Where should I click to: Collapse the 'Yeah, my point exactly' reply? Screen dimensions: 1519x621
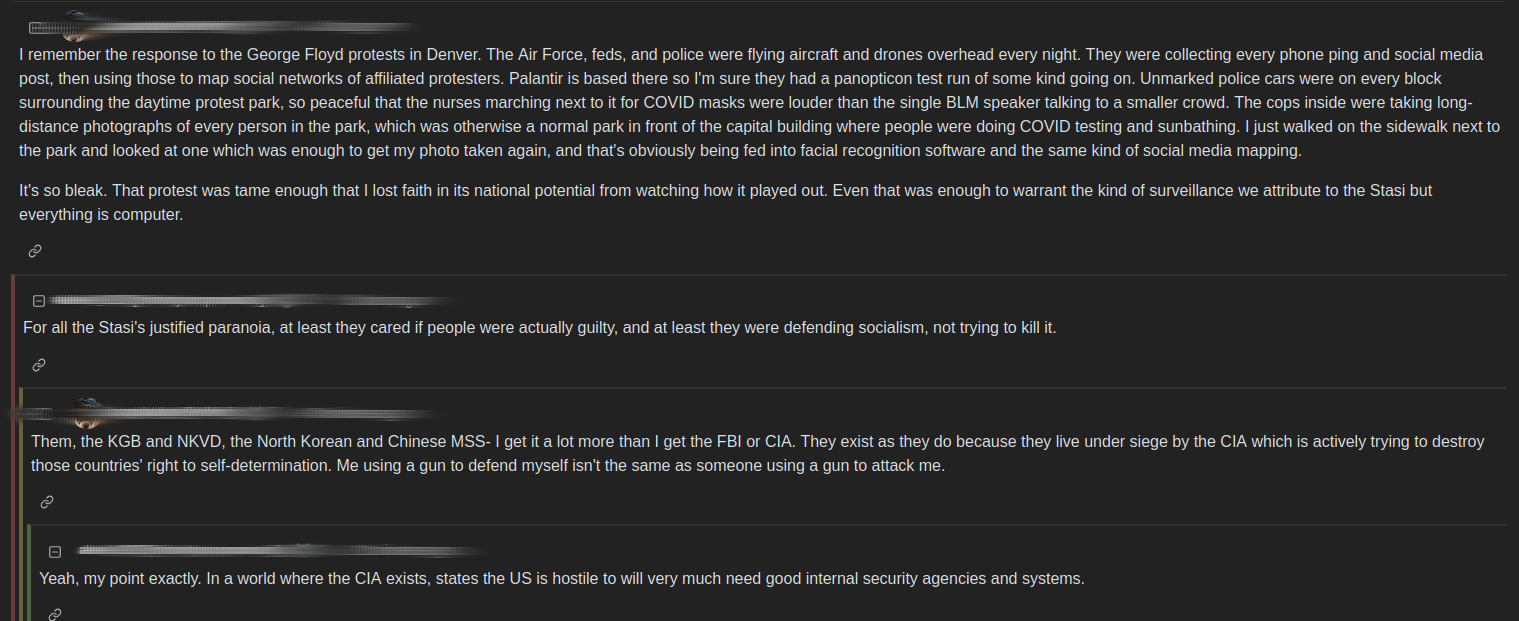55,551
